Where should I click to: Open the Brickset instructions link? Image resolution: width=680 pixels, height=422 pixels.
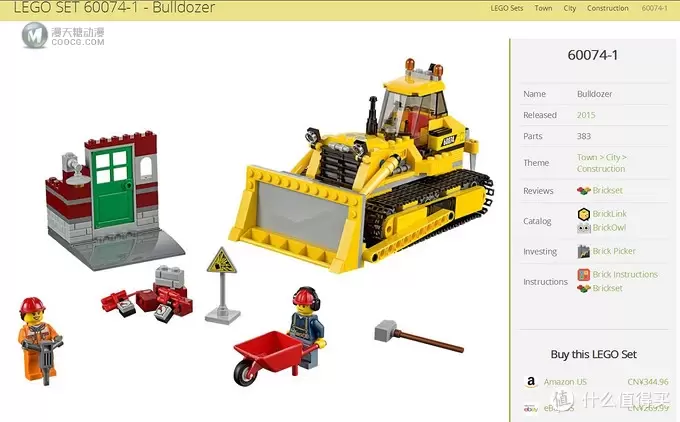[x=607, y=288]
